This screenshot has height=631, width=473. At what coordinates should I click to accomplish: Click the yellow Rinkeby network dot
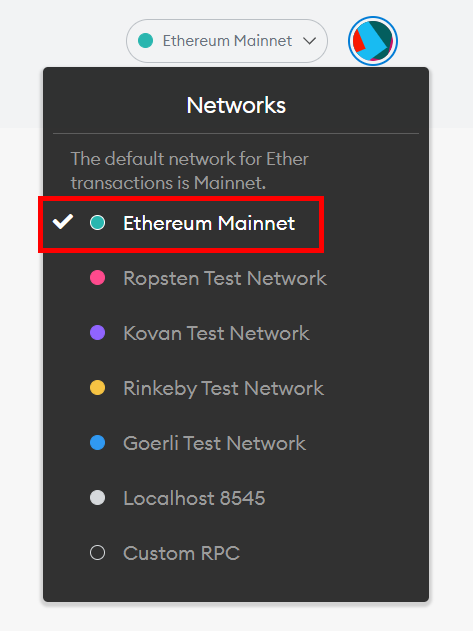pos(97,388)
